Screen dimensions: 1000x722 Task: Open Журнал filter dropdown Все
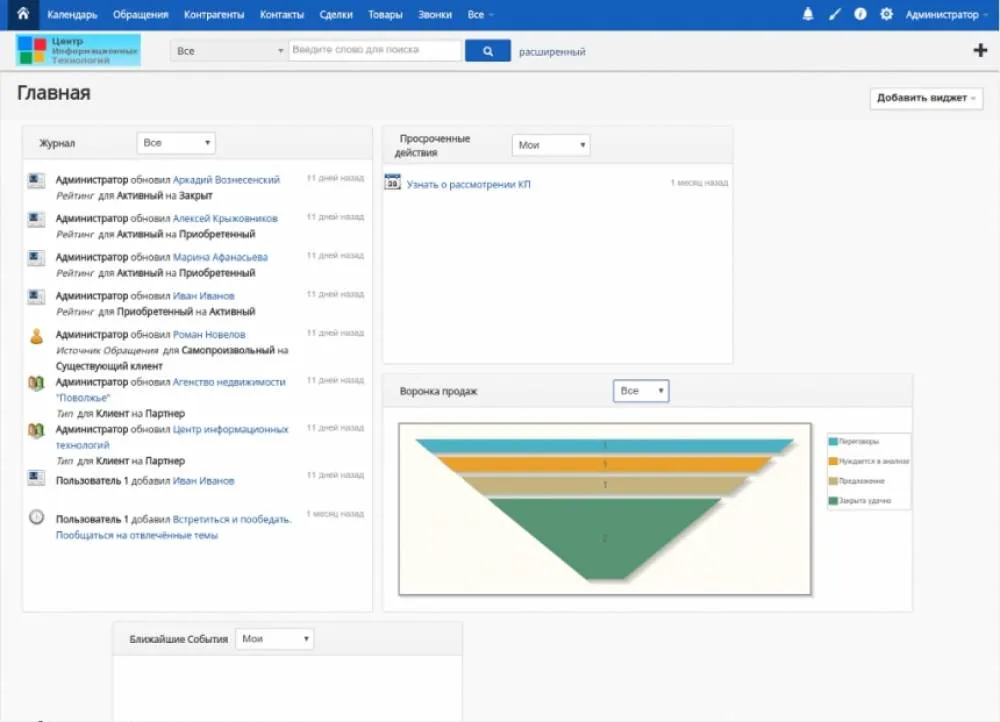pos(176,143)
